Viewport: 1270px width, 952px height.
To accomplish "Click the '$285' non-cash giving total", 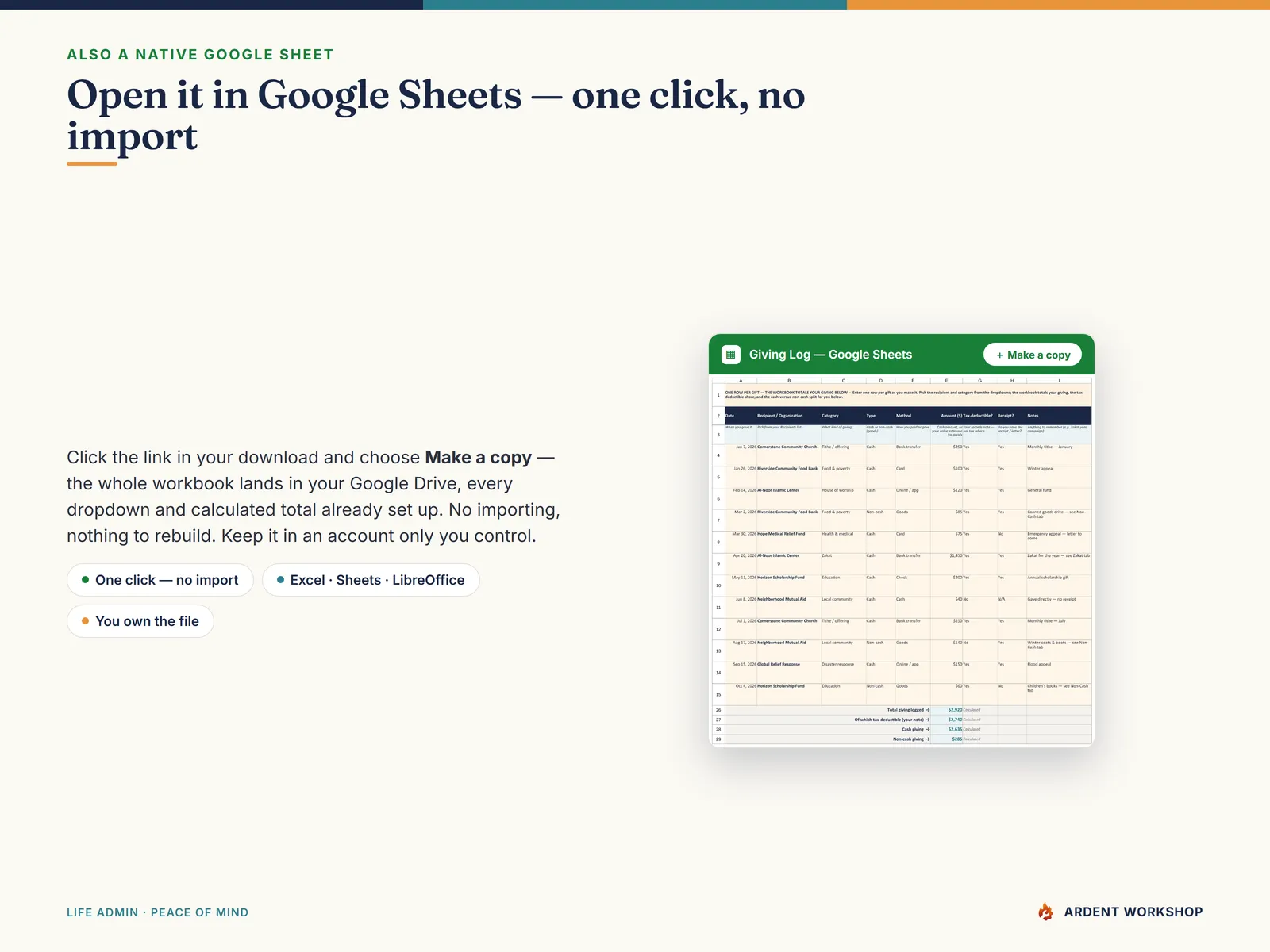I will 946,739.
